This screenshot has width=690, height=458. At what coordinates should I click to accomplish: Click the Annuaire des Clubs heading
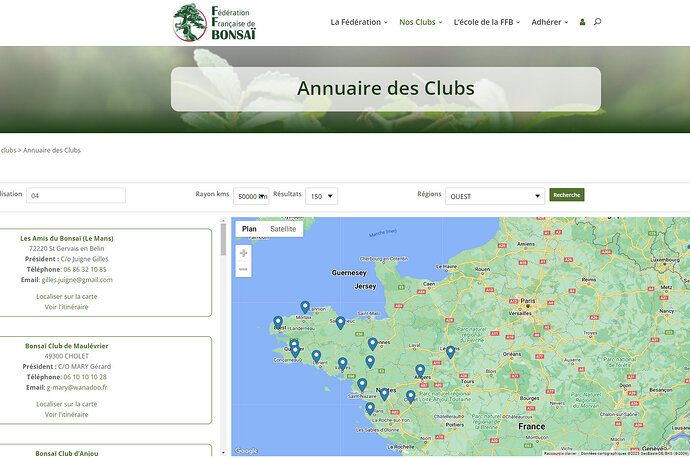386,88
